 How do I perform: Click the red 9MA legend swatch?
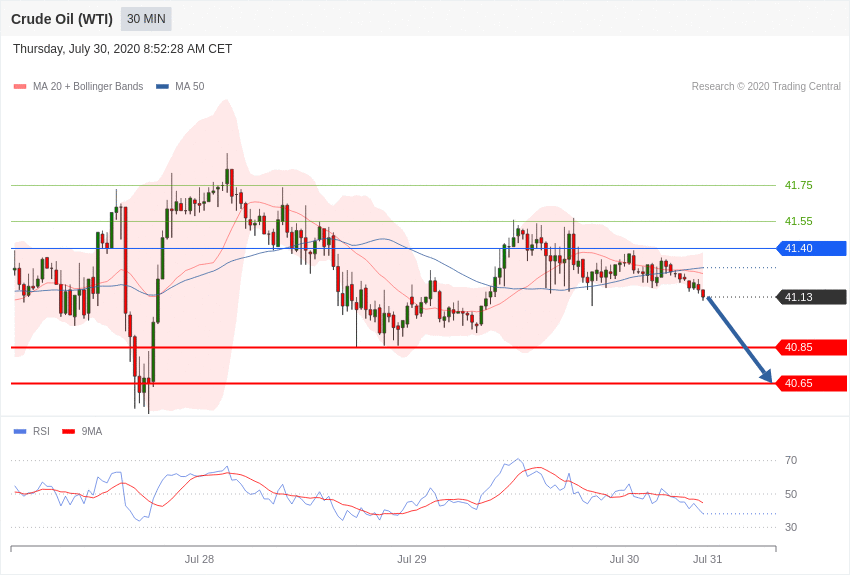tap(69, 431)
